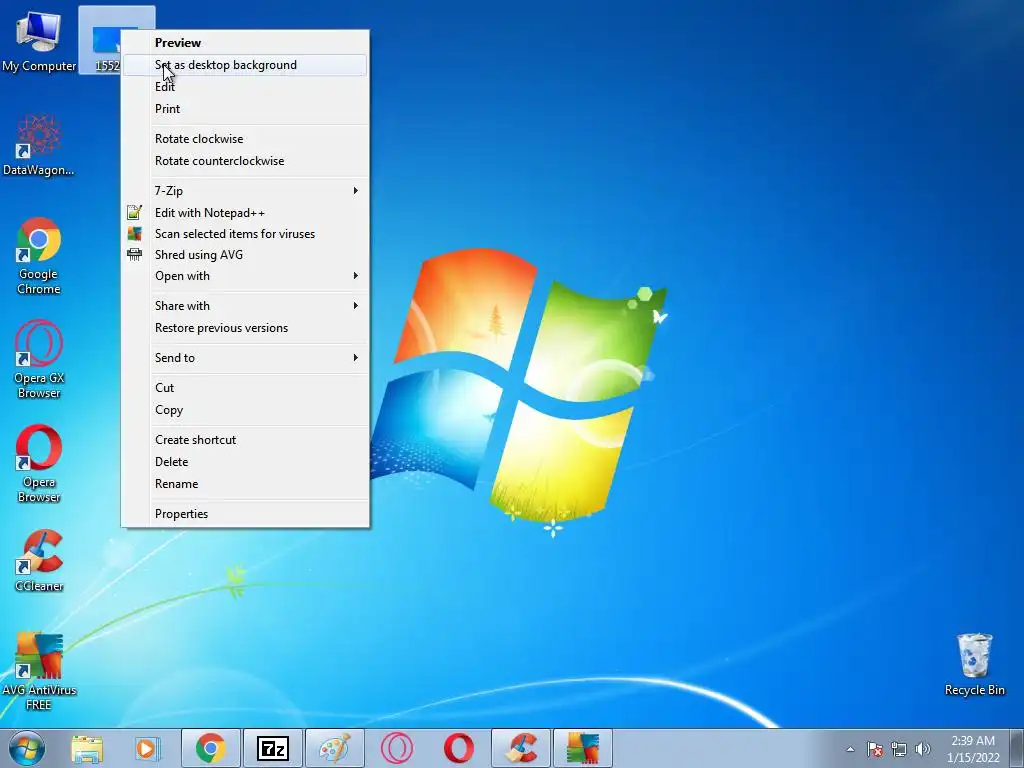Open the Recycle Bin
The width and height of the screenshot is (1024, 768).
pyautogui.click(x=974, y=665)
